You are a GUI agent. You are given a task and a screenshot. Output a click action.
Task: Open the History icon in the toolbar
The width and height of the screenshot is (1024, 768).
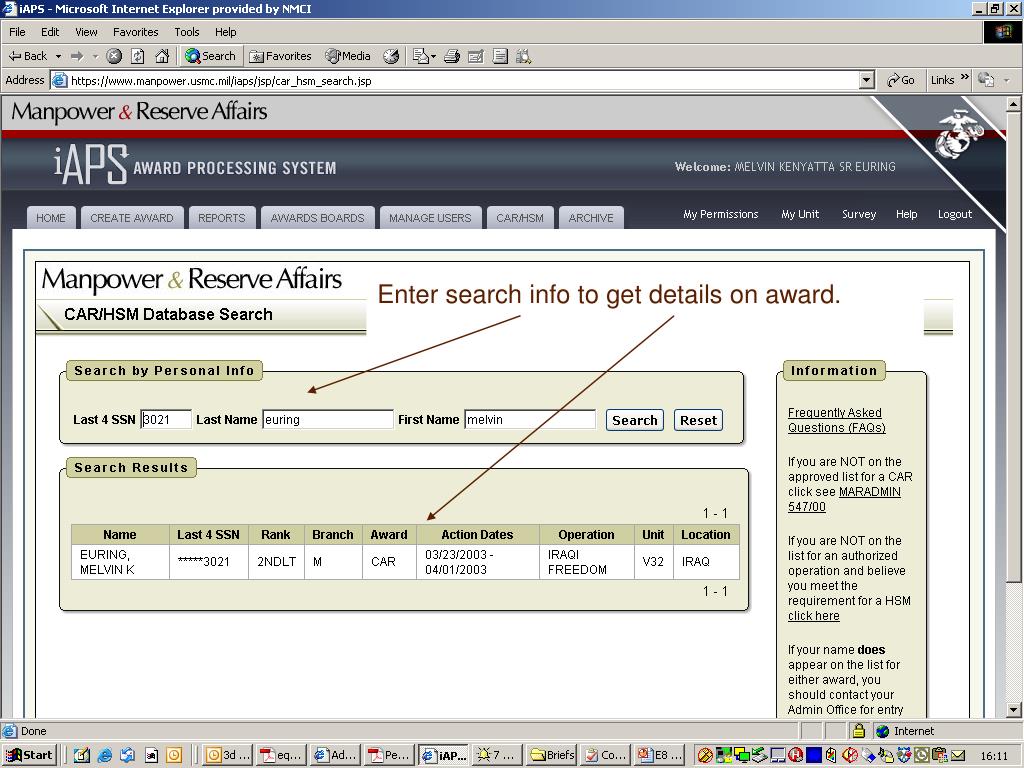pos(391,56)
